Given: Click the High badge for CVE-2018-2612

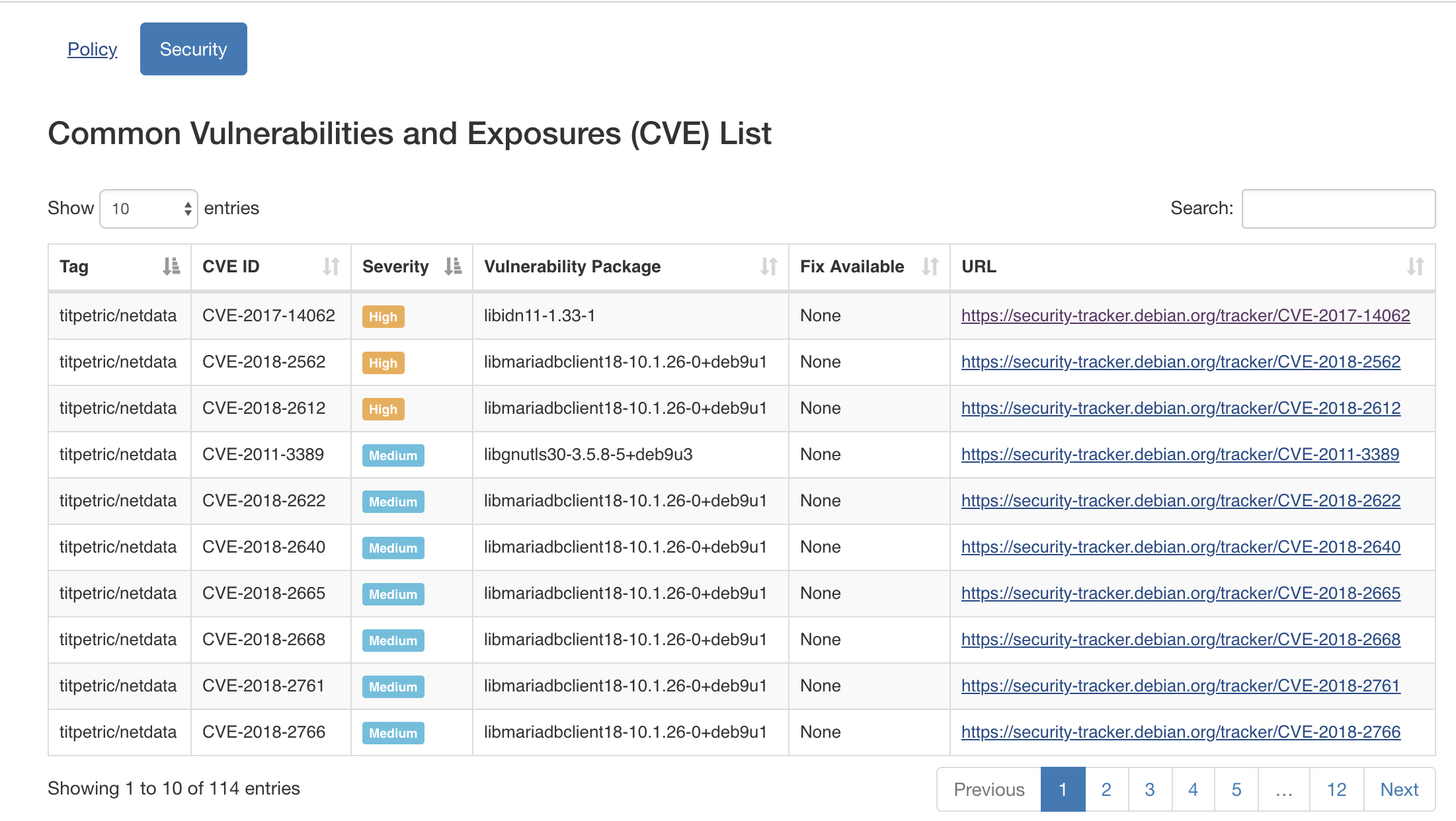Looking at the screenshot, I should (383, 409).
